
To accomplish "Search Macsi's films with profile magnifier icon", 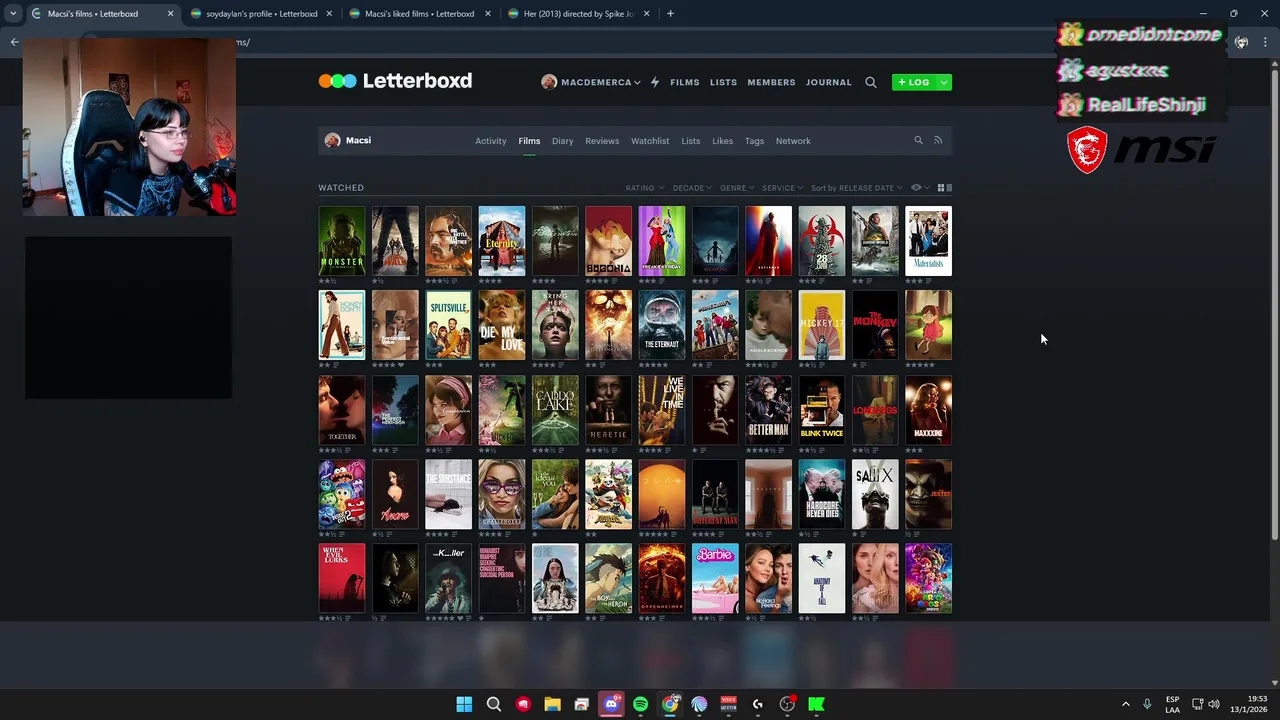I will point(918,140).
